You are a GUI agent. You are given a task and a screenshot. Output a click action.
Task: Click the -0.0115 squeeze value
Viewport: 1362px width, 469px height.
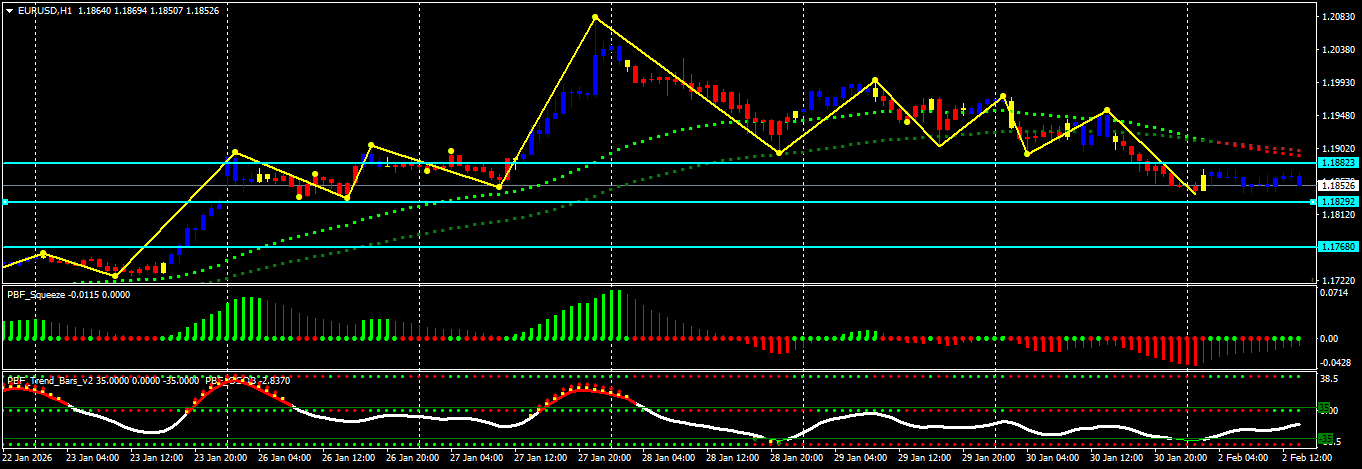[x=84, y=294]
